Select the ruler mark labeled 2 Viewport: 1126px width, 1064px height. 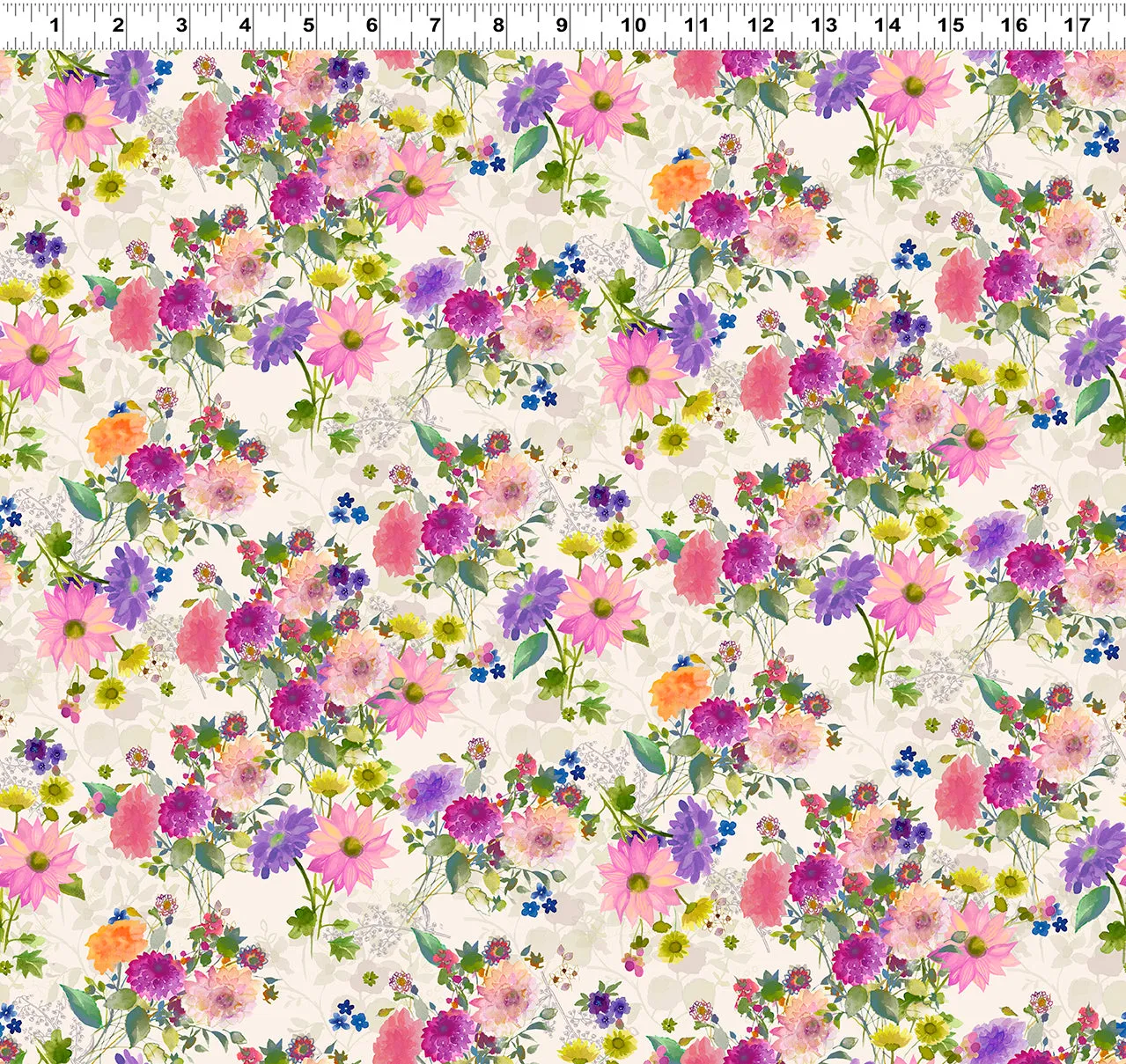[x=118, y=24]
